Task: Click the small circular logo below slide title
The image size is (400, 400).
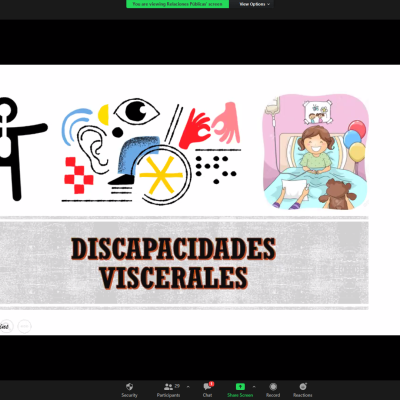Action: (x=24, y=326)
